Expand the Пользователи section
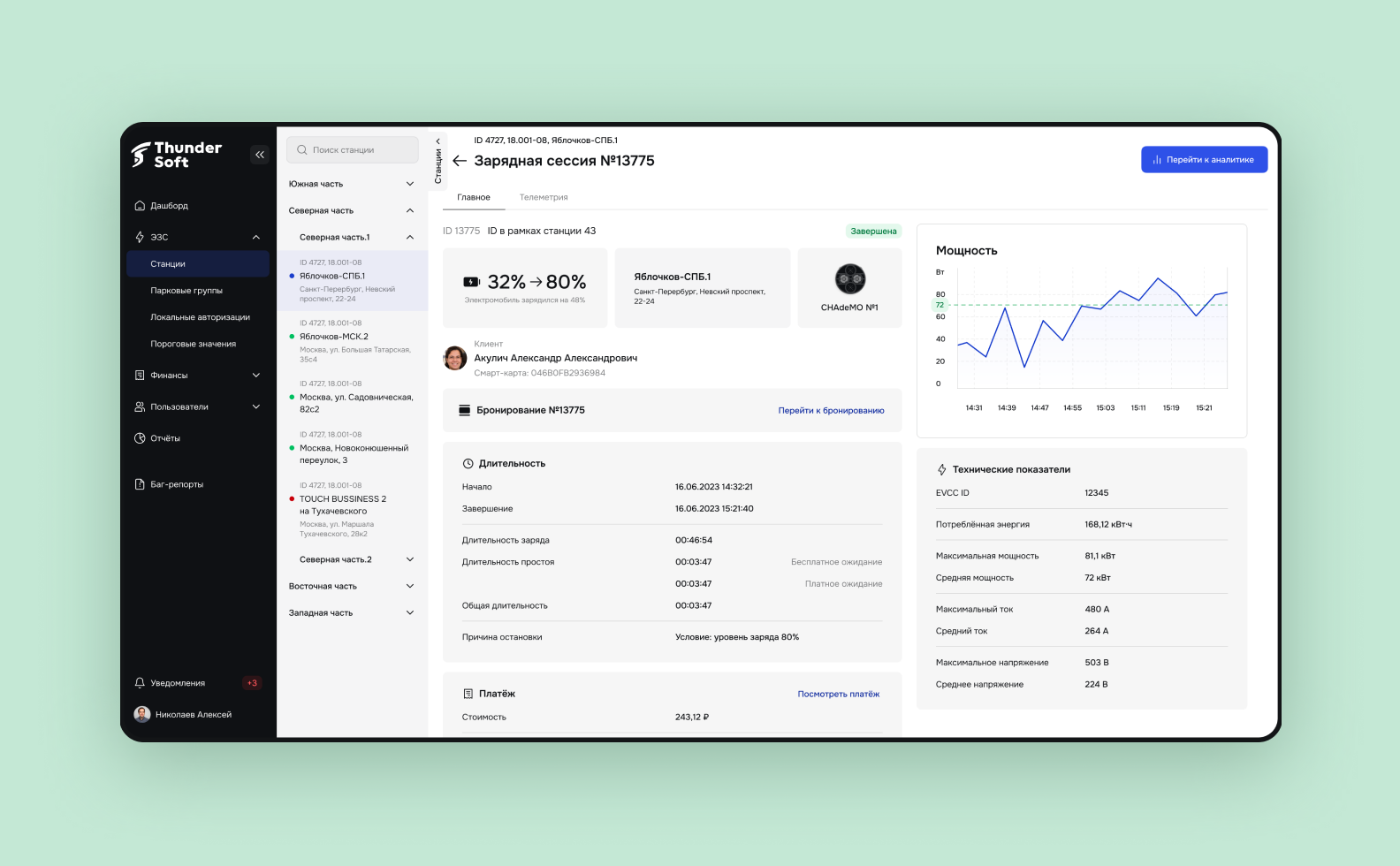 [256, 406]
